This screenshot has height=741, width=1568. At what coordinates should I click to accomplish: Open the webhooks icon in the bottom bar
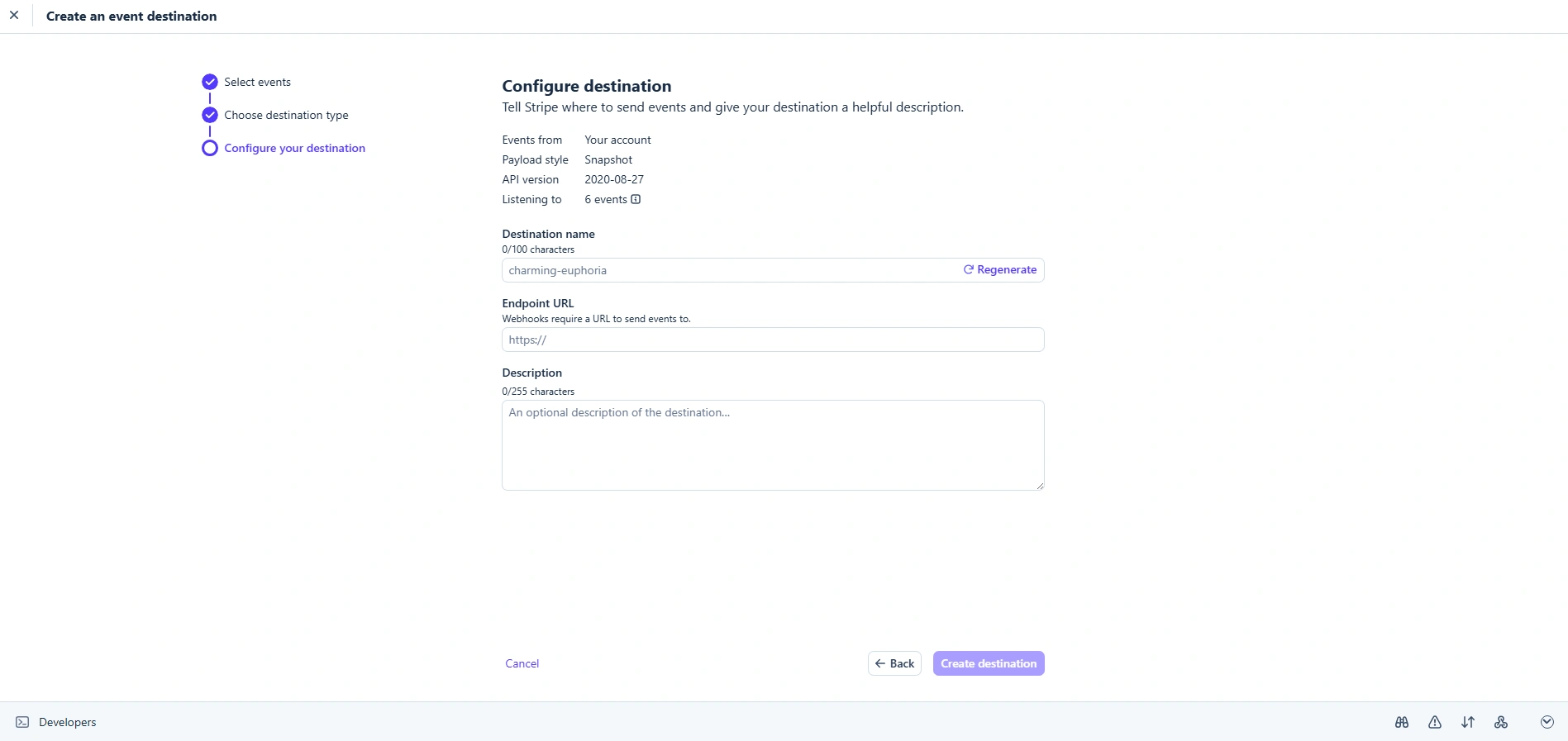1501,722
